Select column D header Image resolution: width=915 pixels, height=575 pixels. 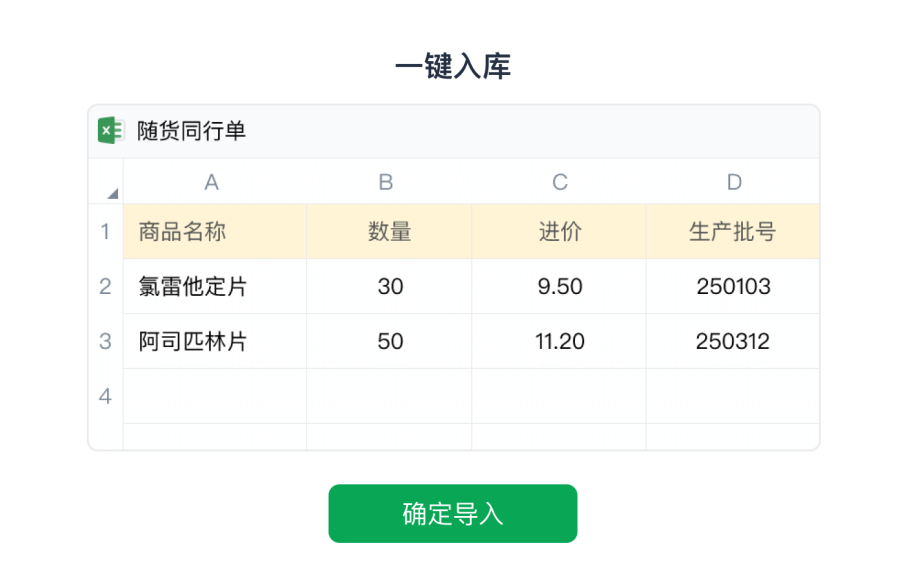tap(734, 182)
